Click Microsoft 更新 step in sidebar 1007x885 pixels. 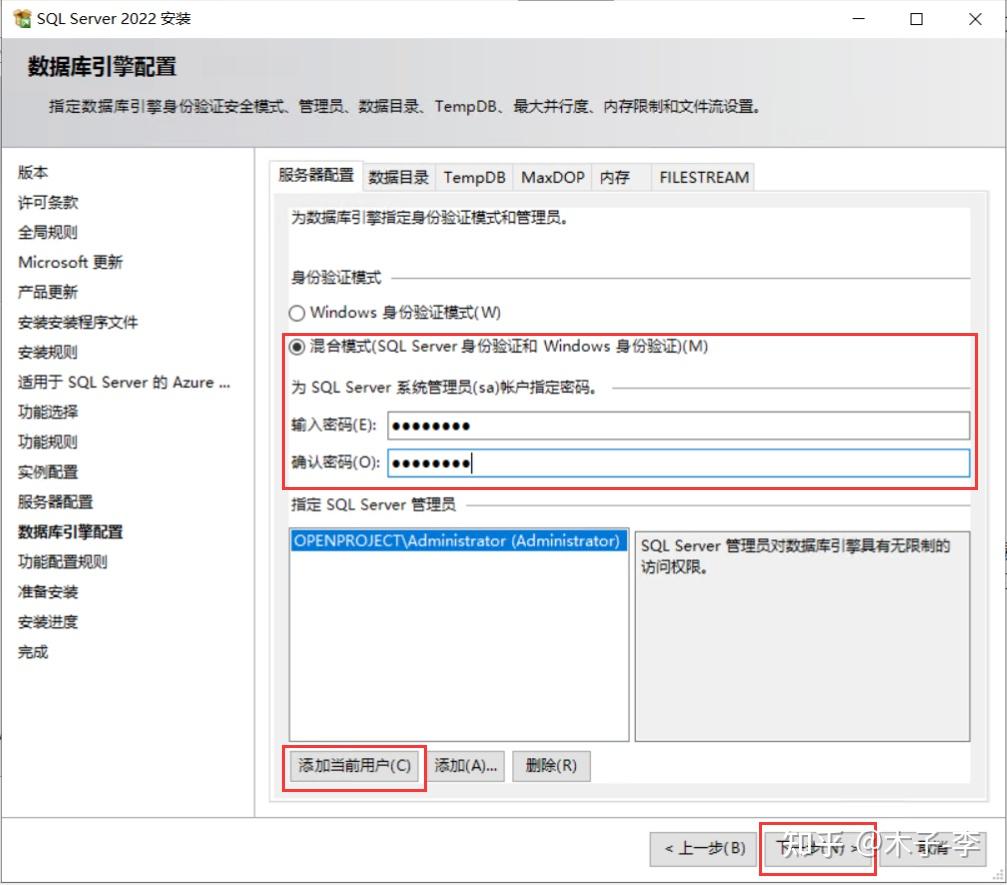70,263
